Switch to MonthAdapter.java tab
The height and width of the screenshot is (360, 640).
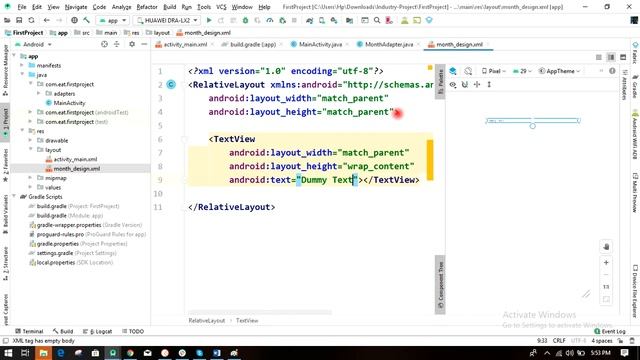[x=389, y=44]
